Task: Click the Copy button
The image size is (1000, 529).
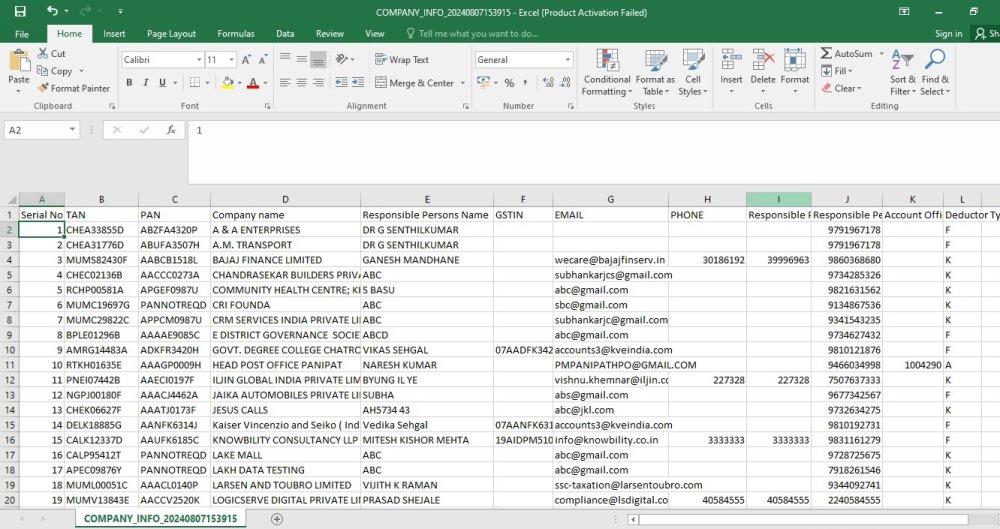Action: 55,71
